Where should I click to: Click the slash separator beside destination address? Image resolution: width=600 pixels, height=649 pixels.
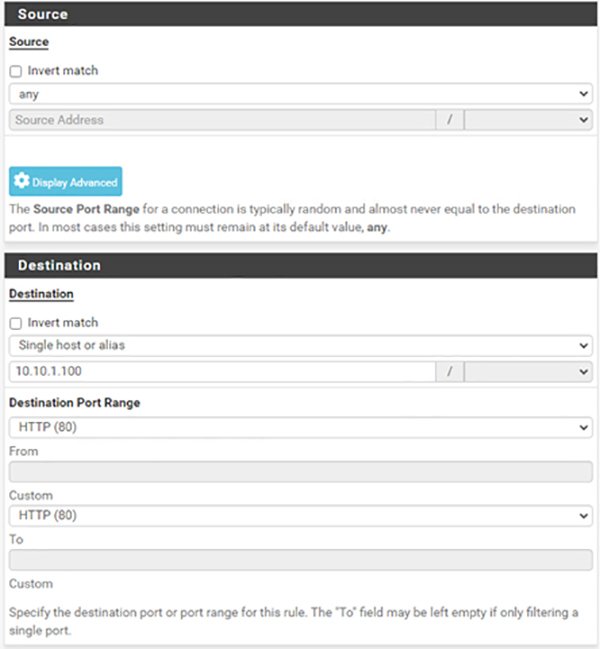click(450, 371)
